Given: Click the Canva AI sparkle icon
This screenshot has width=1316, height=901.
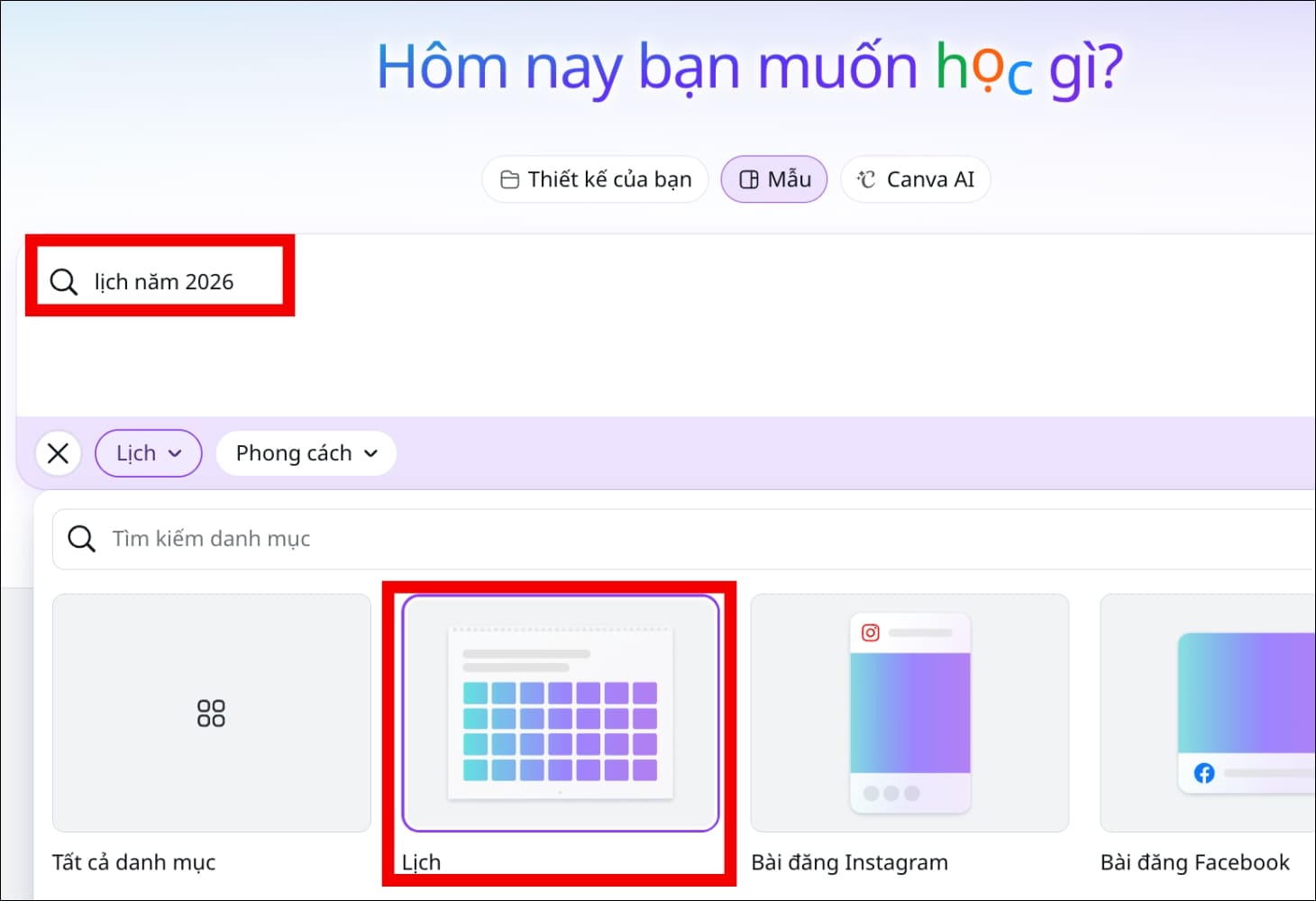Looking at the screenshot, I should click(x=864, y=179).
